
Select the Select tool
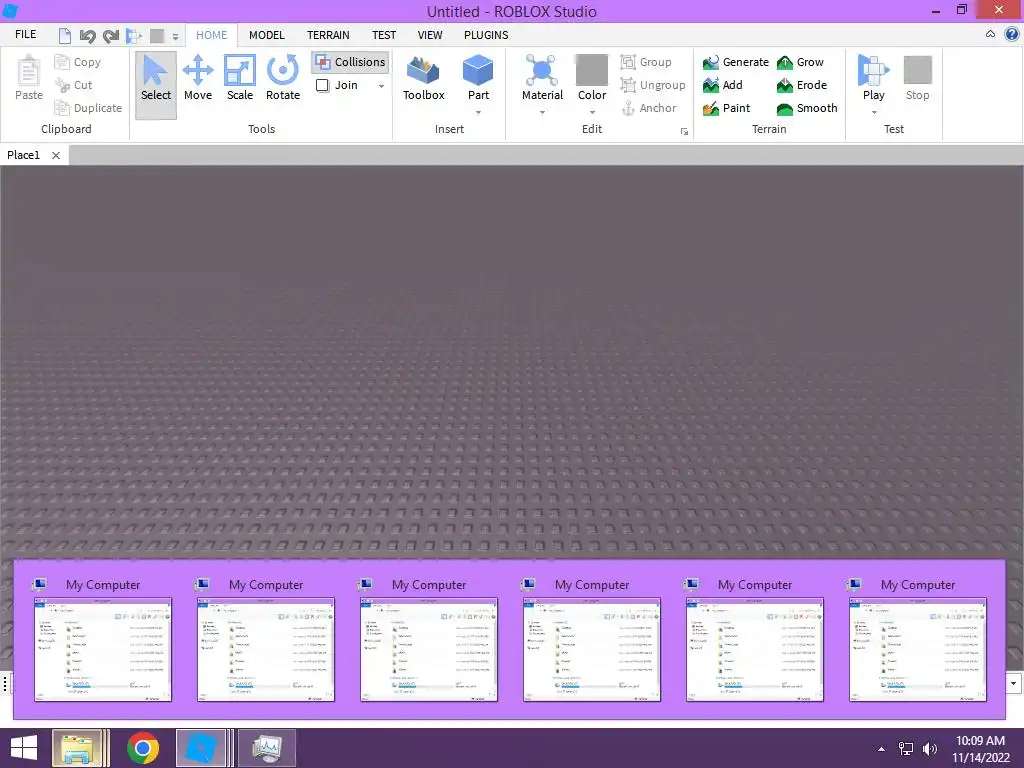(x=155, y=85)
